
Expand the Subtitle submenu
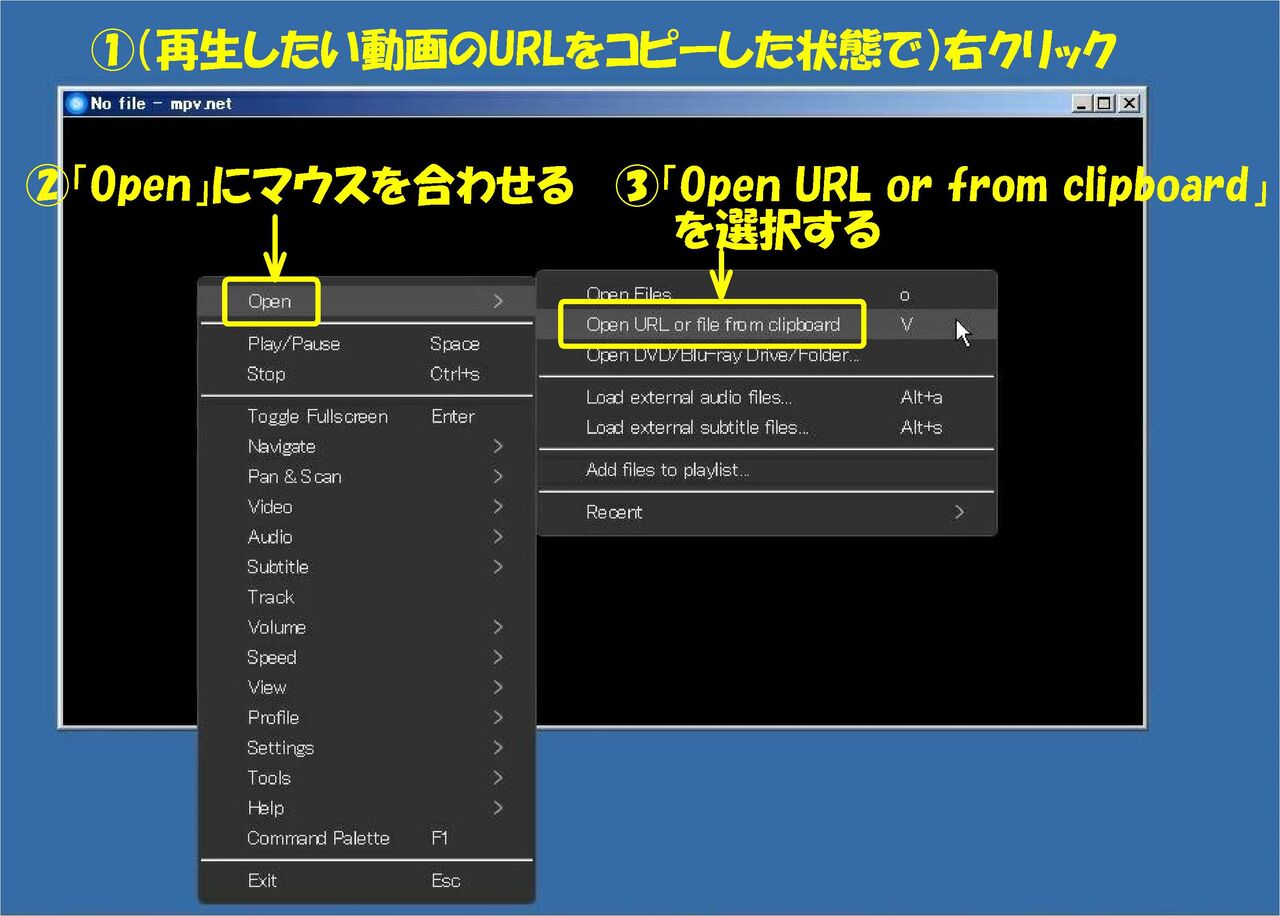[x=278, y=567]
